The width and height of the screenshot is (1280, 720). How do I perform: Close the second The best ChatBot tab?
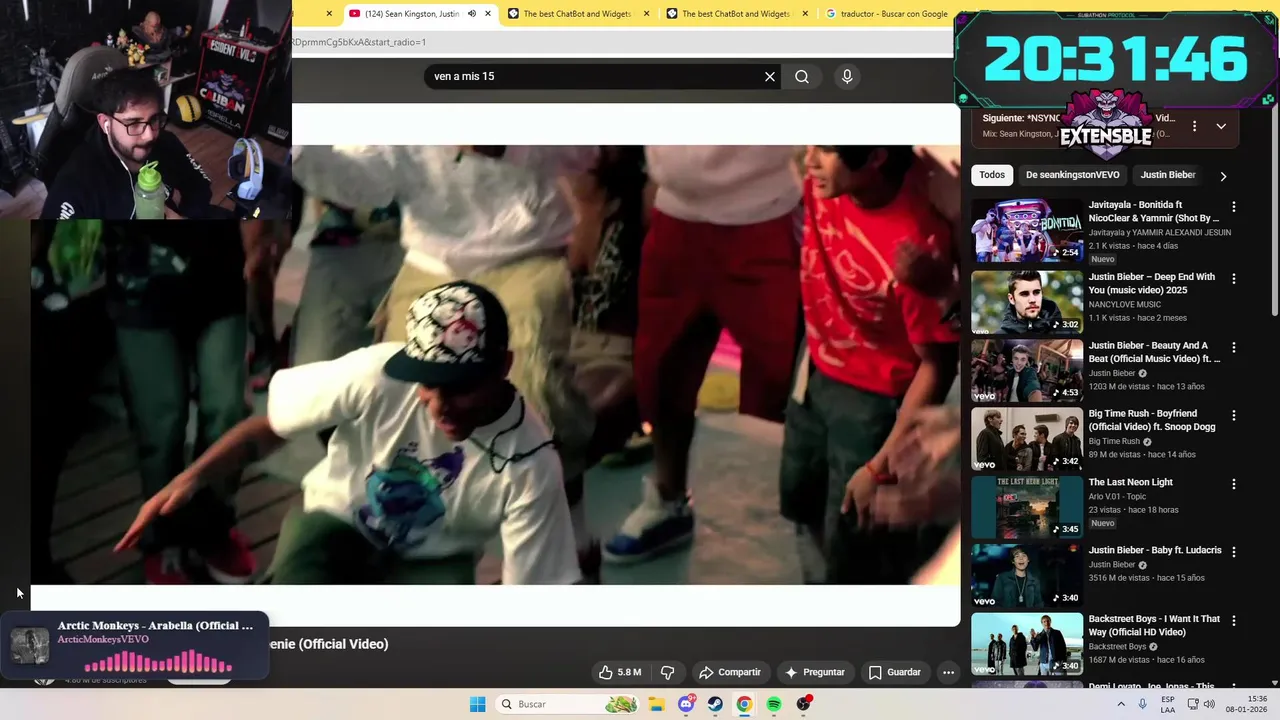805,14
